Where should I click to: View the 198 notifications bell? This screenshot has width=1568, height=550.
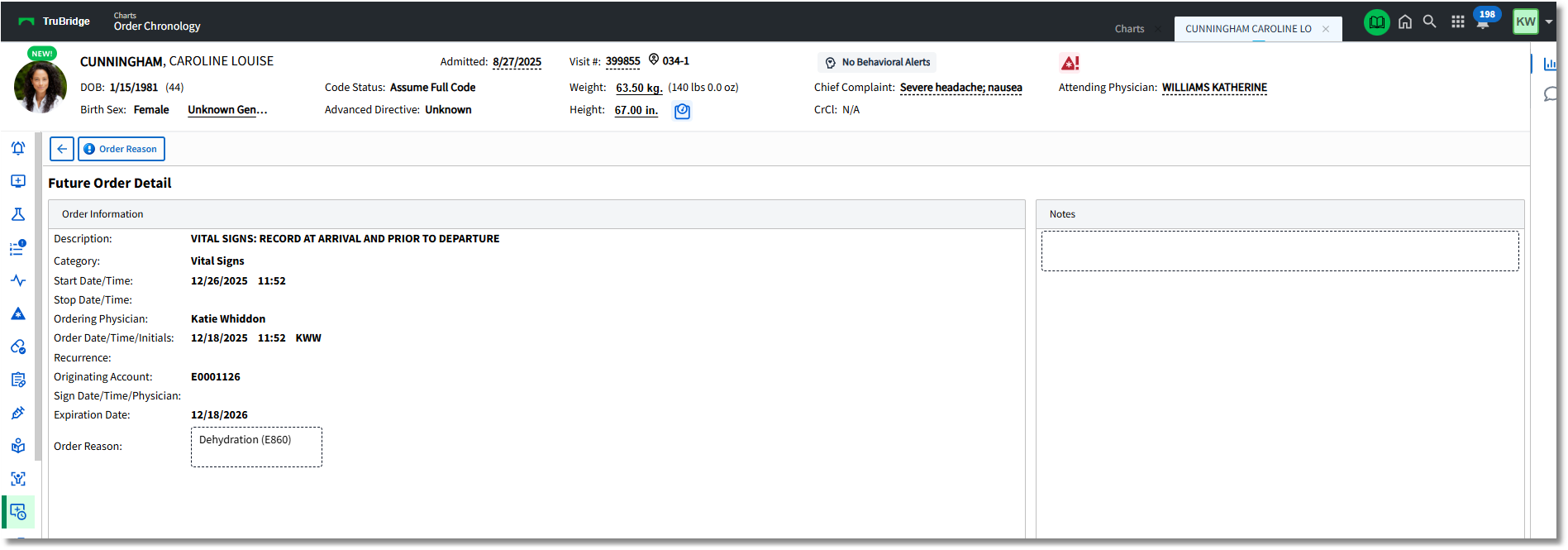tap(1485, 21)
